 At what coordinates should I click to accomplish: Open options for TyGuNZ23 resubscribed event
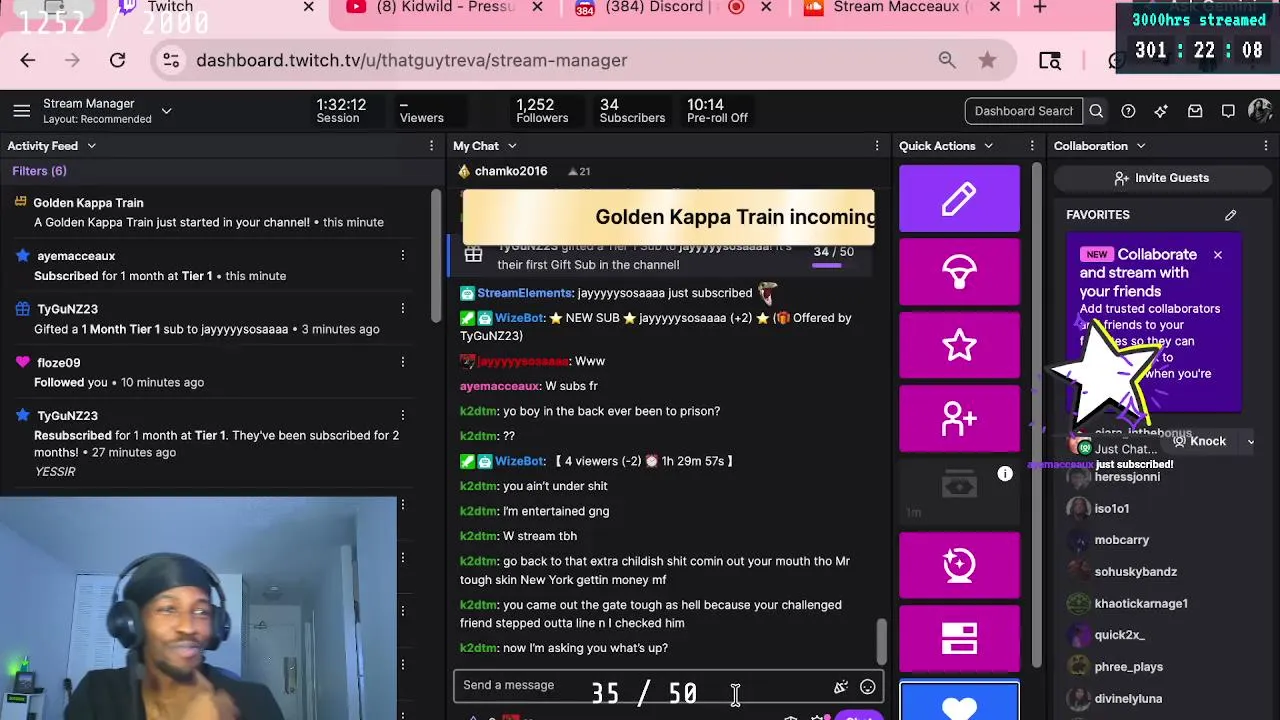(x=403, y=416)
